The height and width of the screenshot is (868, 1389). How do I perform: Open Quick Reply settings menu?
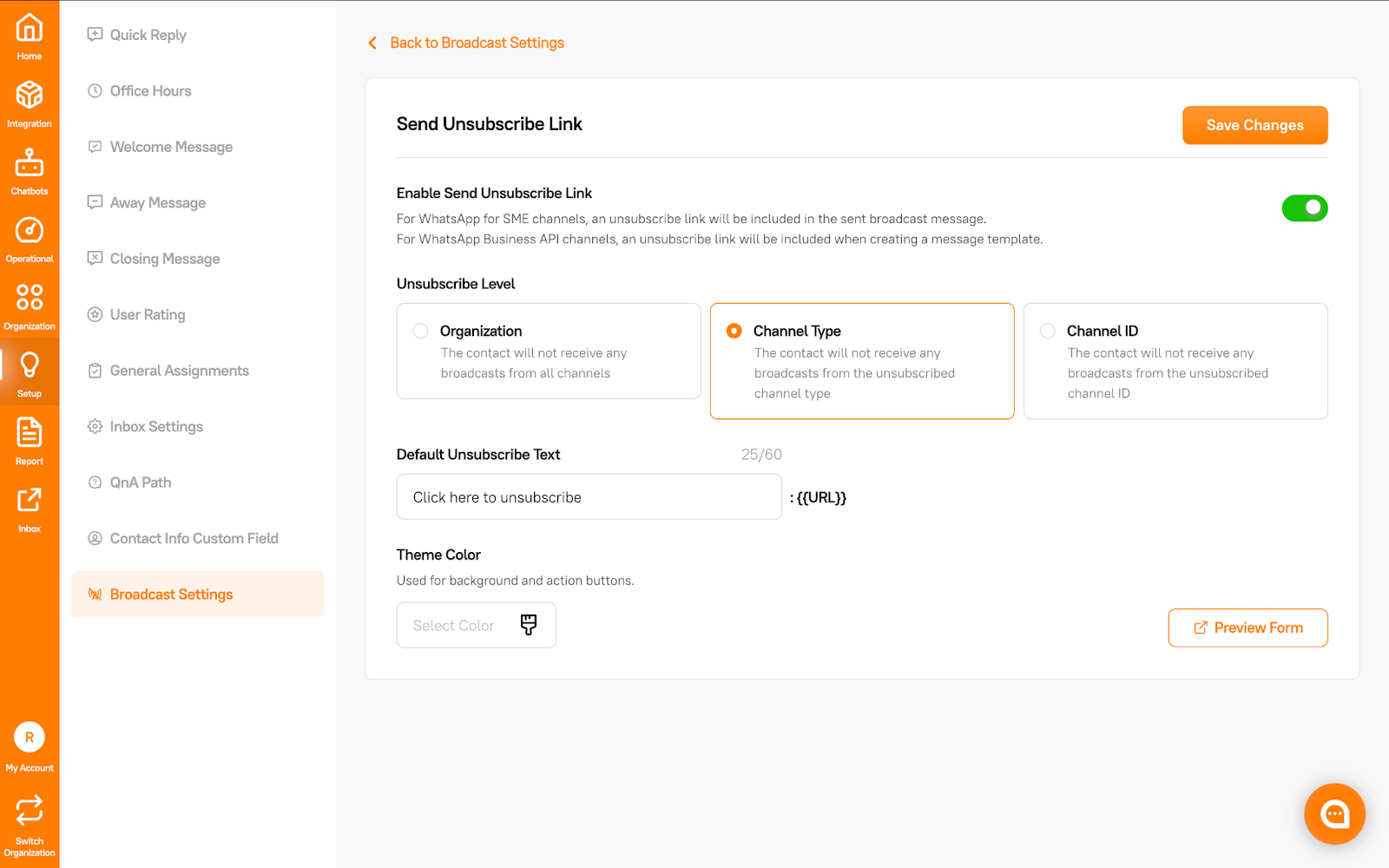[x=198, y=35]
